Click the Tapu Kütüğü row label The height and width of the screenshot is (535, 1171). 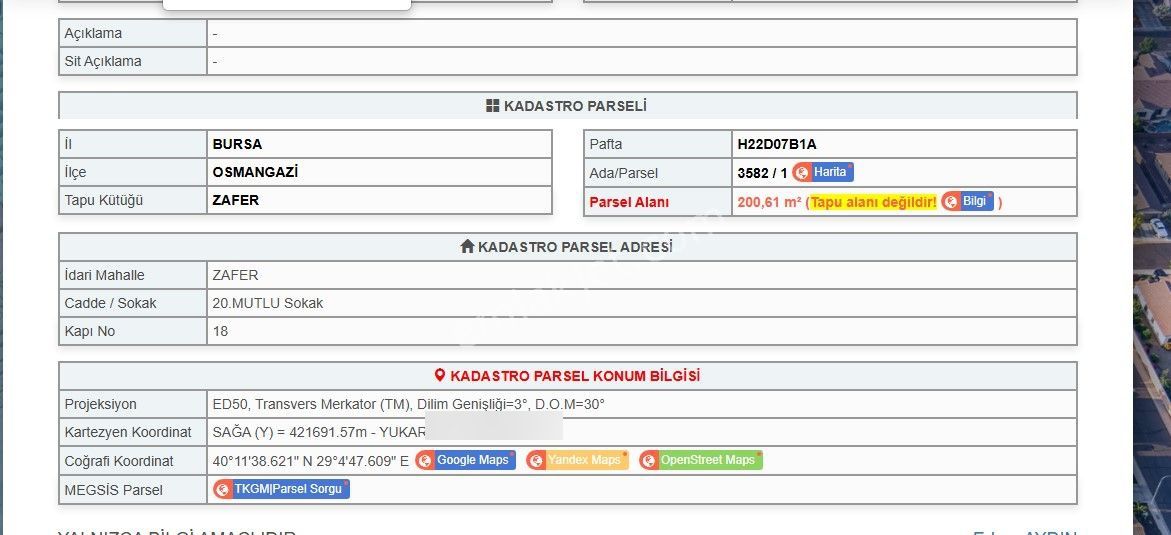(x=104, y=200)
